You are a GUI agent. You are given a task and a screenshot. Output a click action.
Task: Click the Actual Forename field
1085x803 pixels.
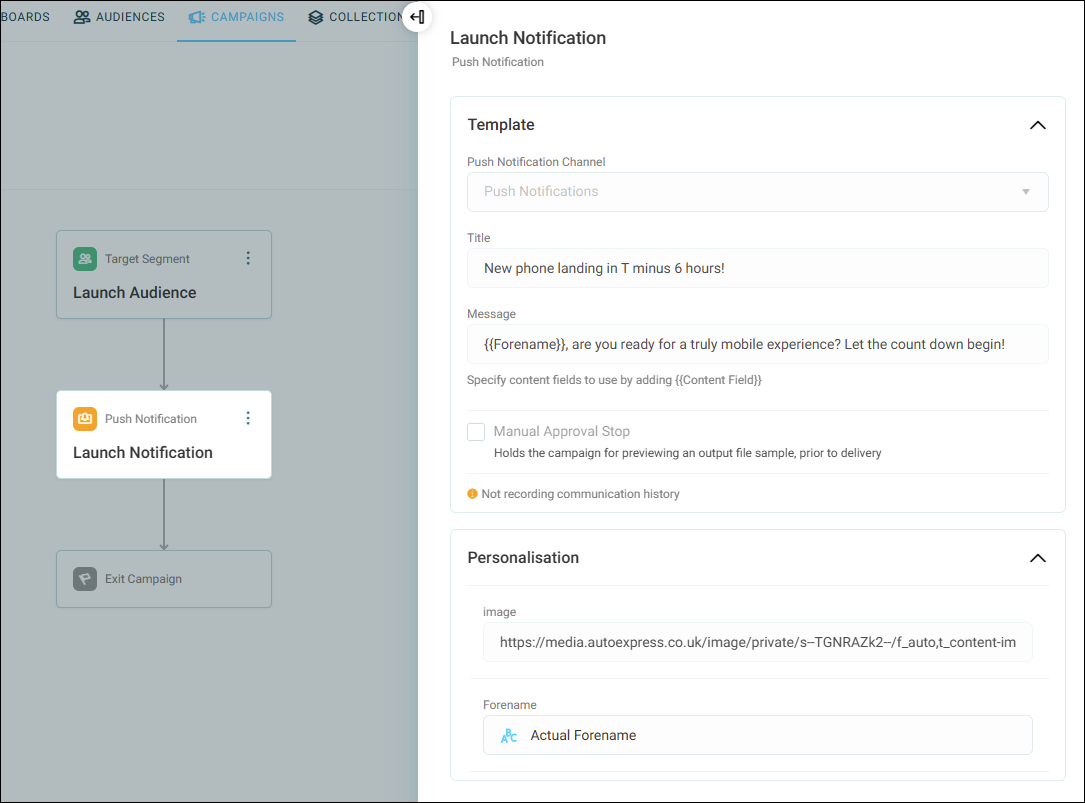click(x=758, y=735)
